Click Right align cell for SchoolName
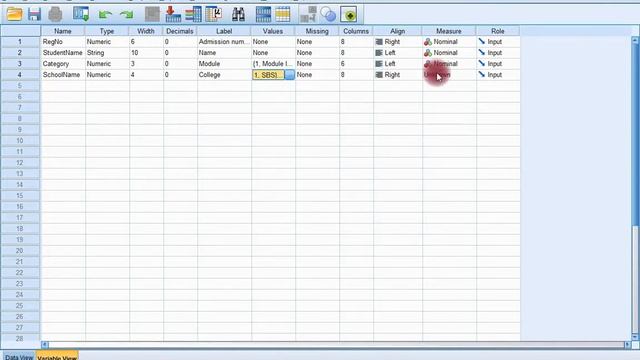Image resolution: width=640 pixels, height=360 pixels. click(x=398, y=75)
